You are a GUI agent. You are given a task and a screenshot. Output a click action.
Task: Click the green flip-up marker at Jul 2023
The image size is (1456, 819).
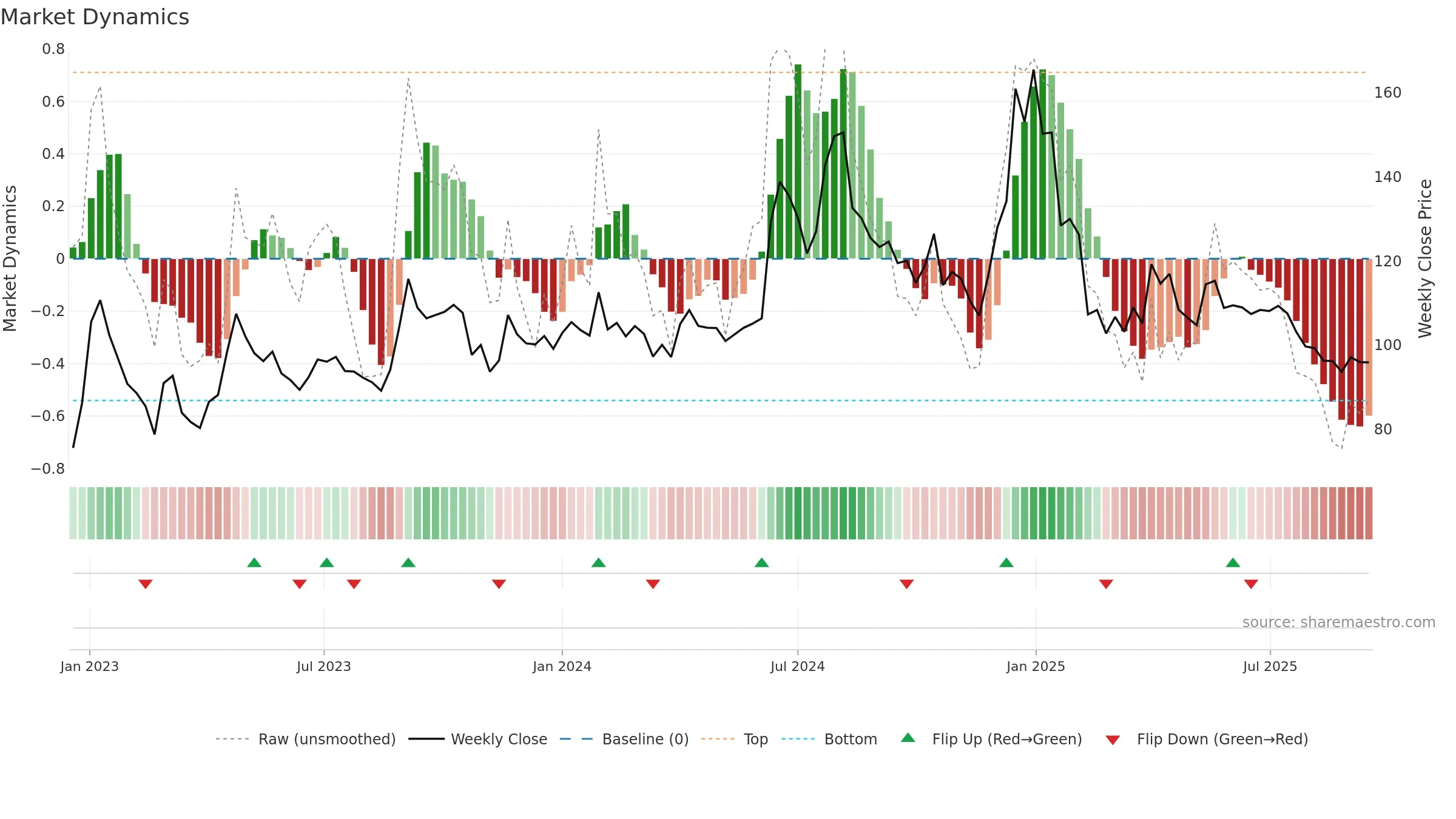(x=326, y=562)
